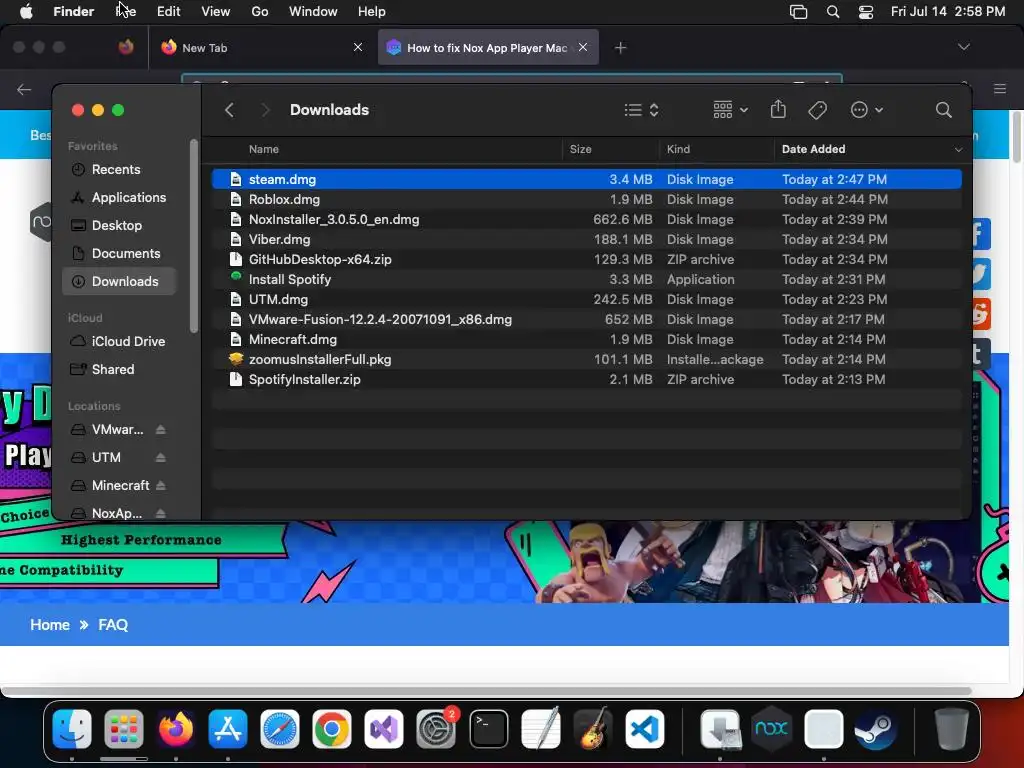Open Spotlight search in menu bar
The width and height of the screenshot is (1024, 768).
(x=833, y=12)
